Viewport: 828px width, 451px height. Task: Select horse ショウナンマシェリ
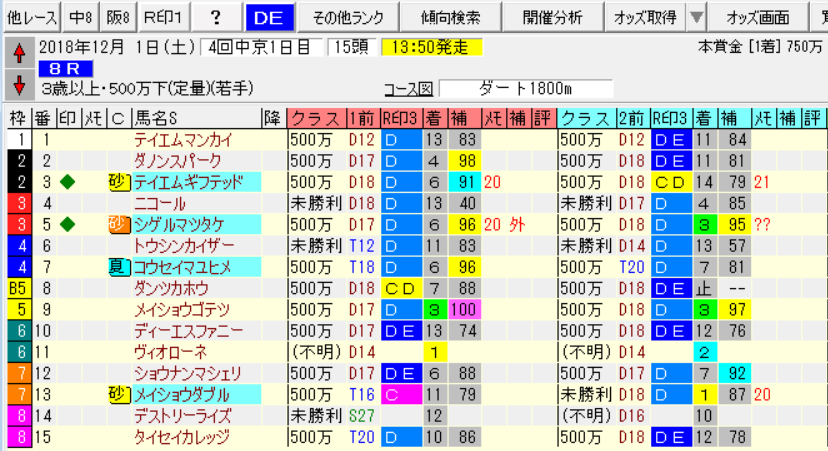[x=188, y=373]
